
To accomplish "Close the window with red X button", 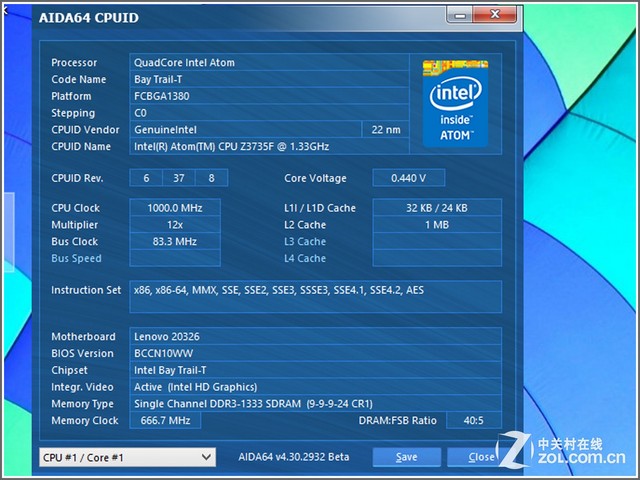I will click(x=495, y=15).
